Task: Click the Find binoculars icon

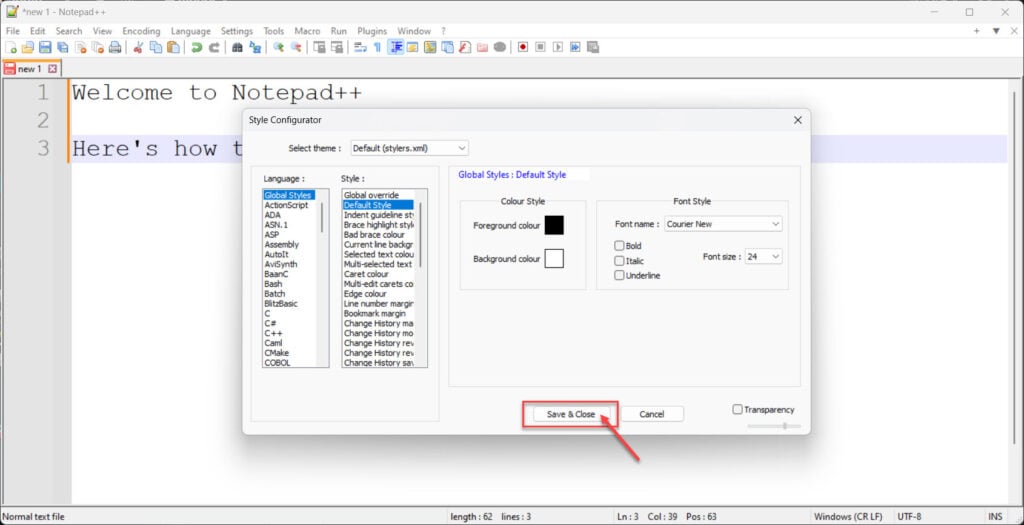Action: coord(237,47)
